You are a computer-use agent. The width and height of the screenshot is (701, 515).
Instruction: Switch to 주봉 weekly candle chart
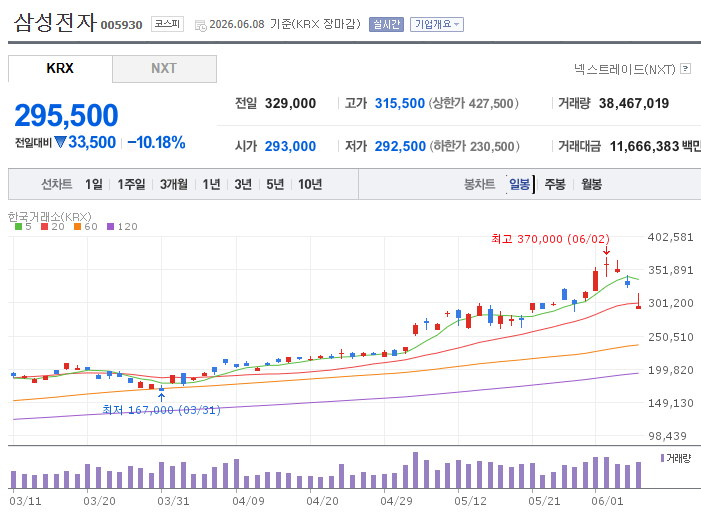(555, 184)
